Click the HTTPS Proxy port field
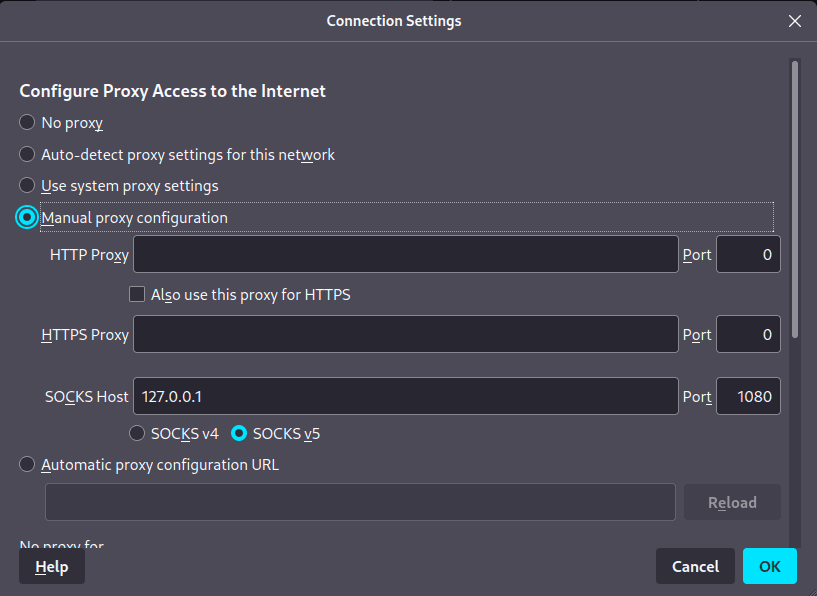 point(748,334)
